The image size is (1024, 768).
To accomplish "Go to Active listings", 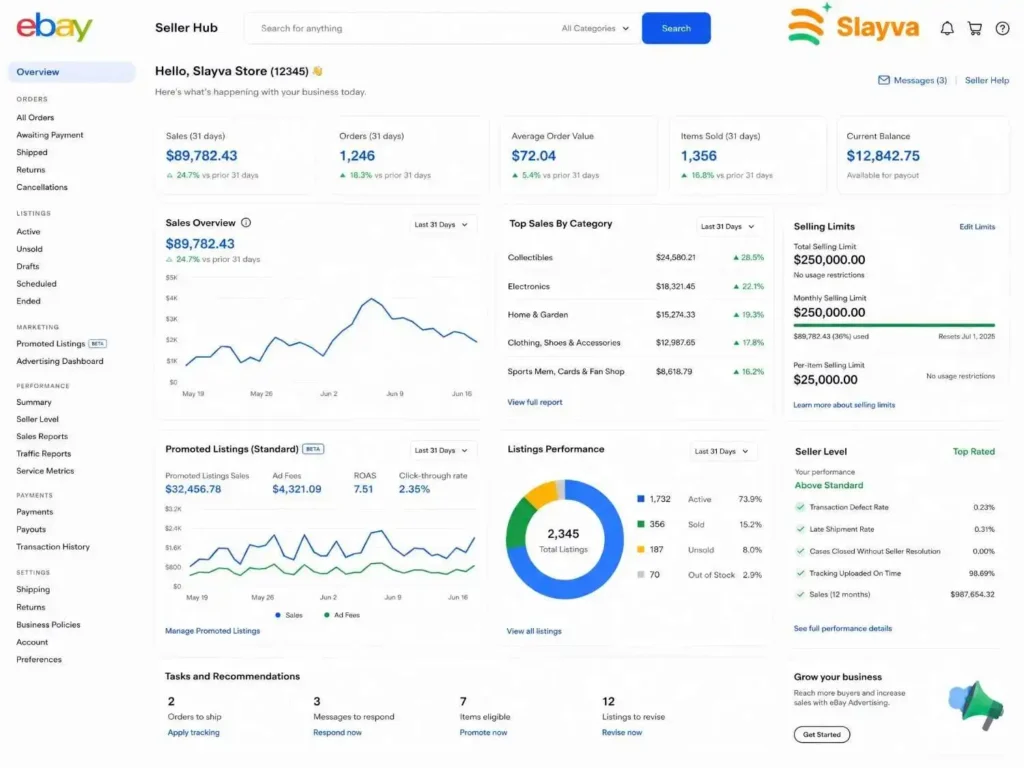I will point(28,231).
